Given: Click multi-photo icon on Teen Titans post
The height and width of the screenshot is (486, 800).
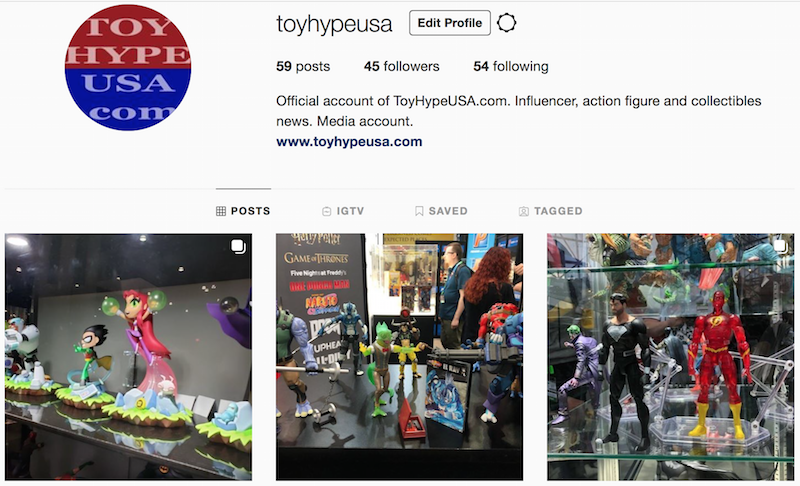Looking at the screenshot, I should 238,247.
